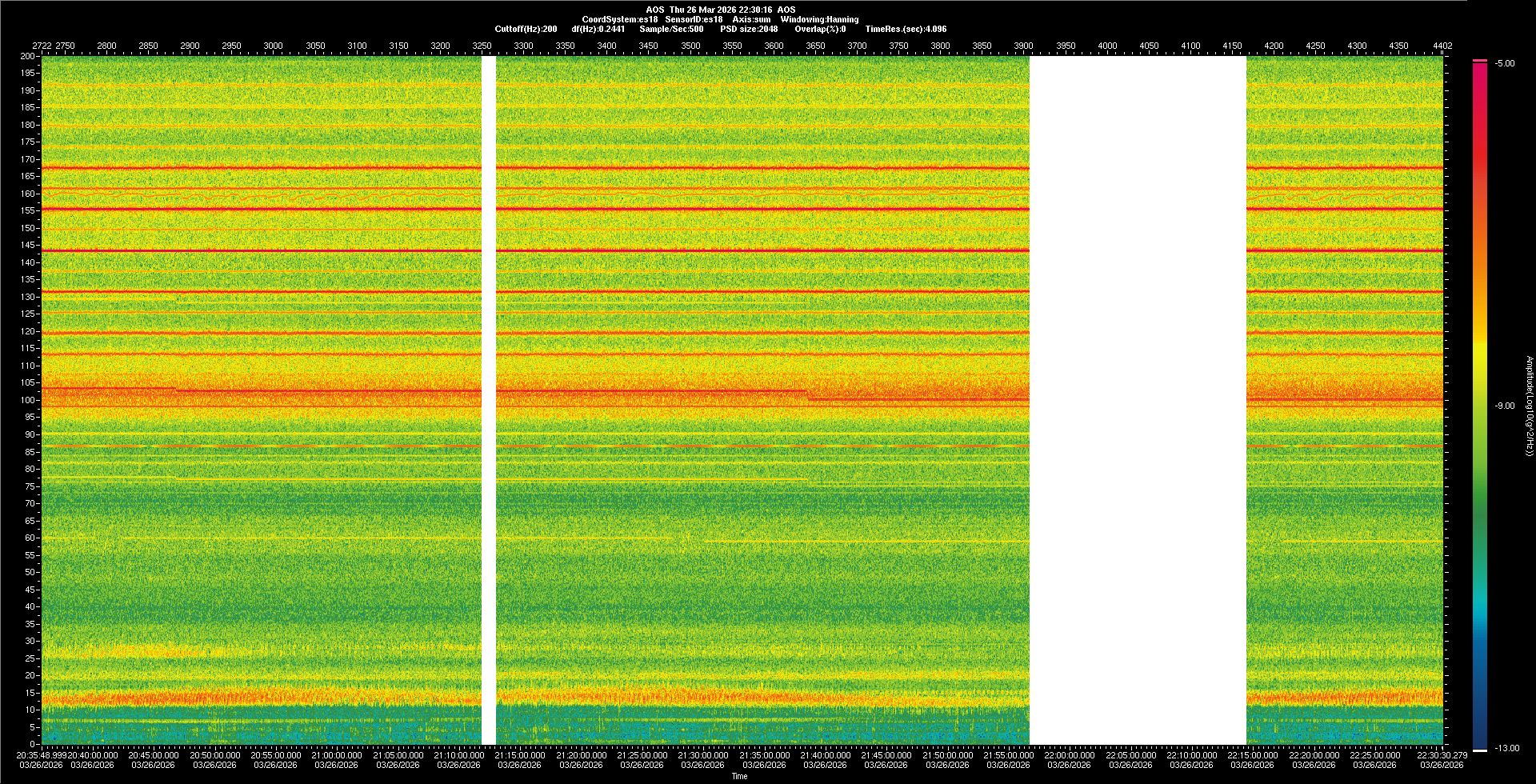Click the TimeRes.(sec):4.096 header text
The width and height of the screenshot is (1536, 784).
point(906,29)
